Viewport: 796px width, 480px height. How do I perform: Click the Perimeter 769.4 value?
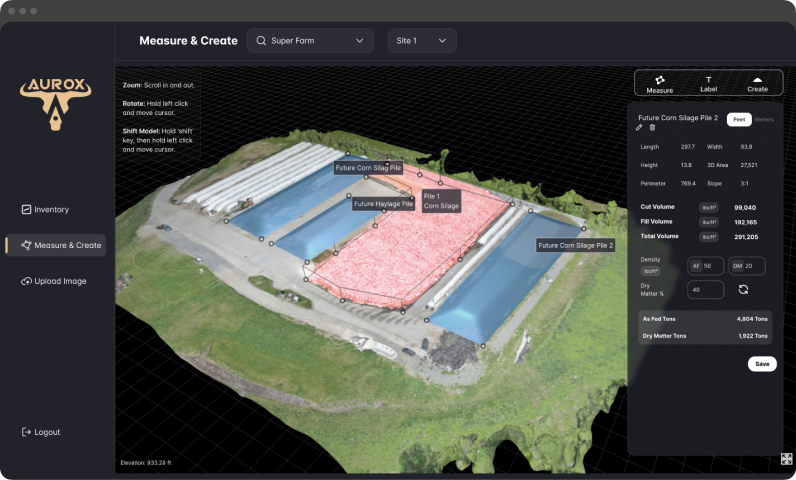(x=688, y=183)
